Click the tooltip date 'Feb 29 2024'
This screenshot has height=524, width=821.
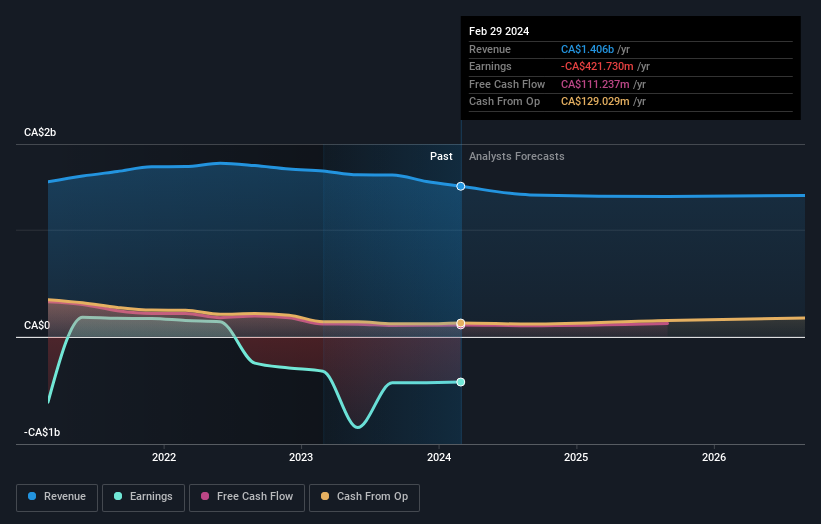click(x=499, y=31)
